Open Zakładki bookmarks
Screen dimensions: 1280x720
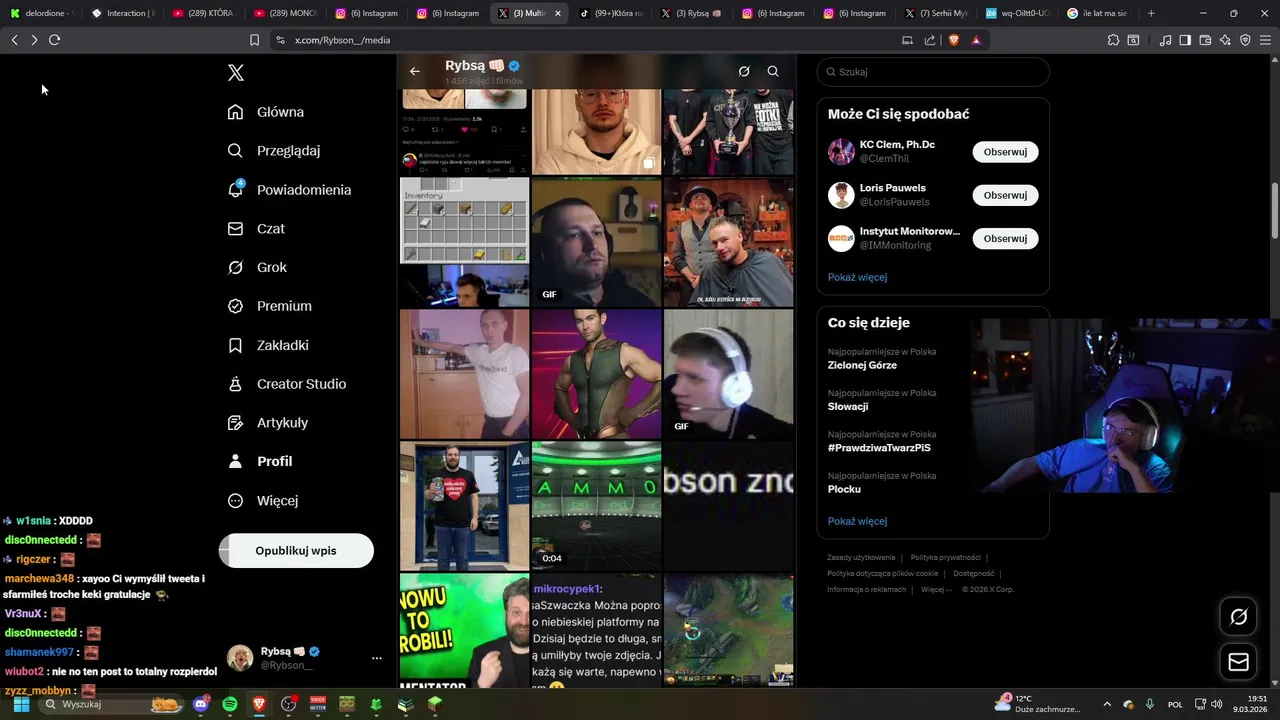click(x=268, y=345)
